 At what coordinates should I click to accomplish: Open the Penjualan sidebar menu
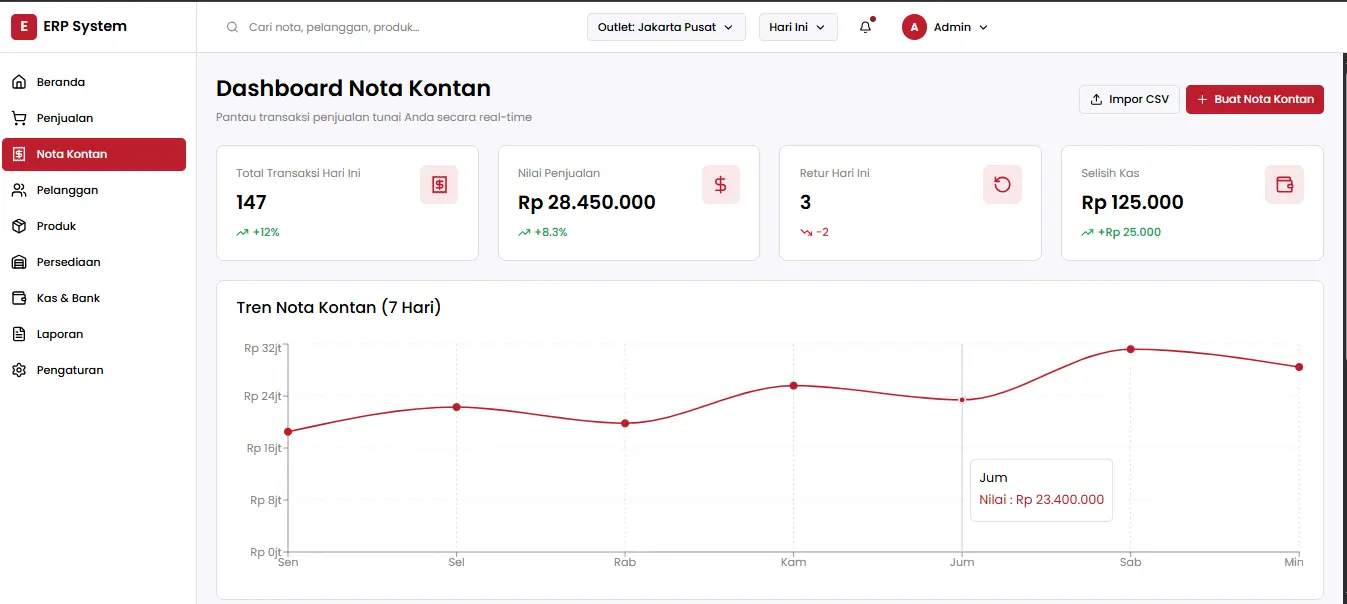point(64,118)
